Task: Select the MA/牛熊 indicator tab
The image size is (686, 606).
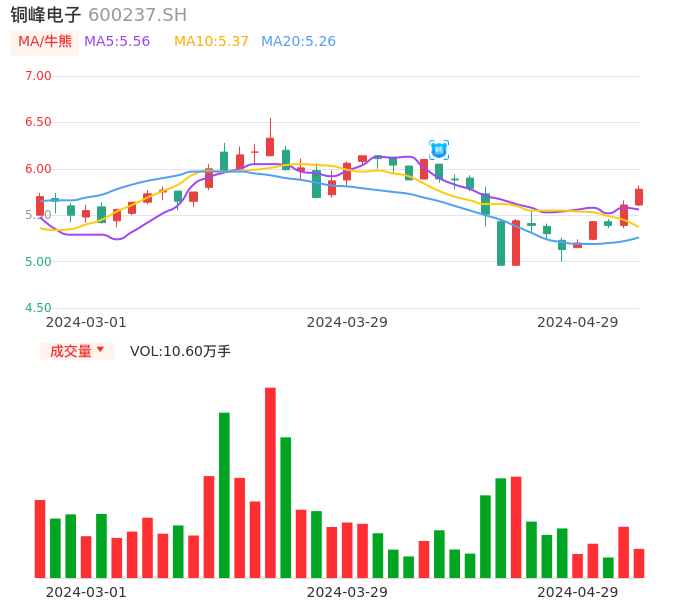Action: coord(45,42)
